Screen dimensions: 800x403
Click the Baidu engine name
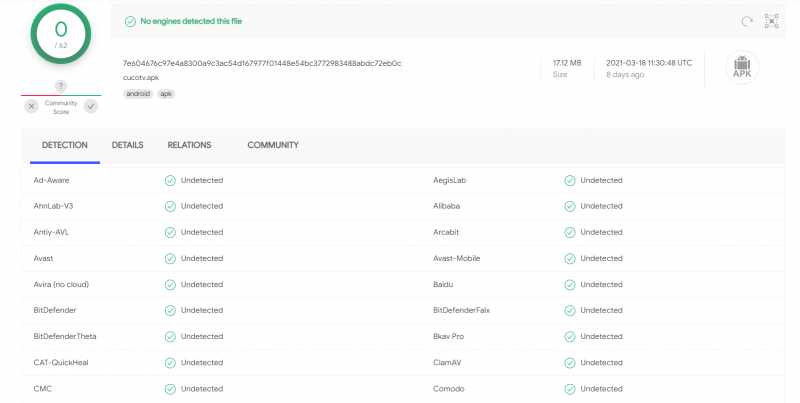(443, 284)
